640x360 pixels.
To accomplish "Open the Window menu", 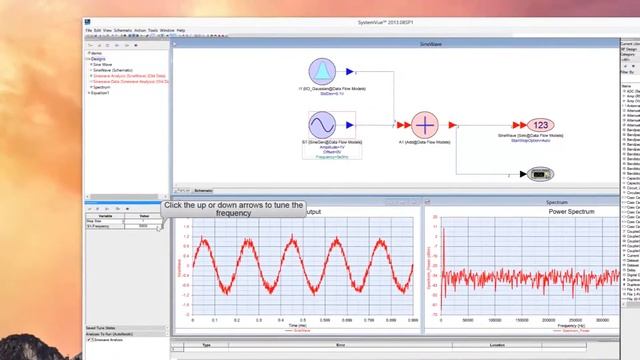I will 167,30.
